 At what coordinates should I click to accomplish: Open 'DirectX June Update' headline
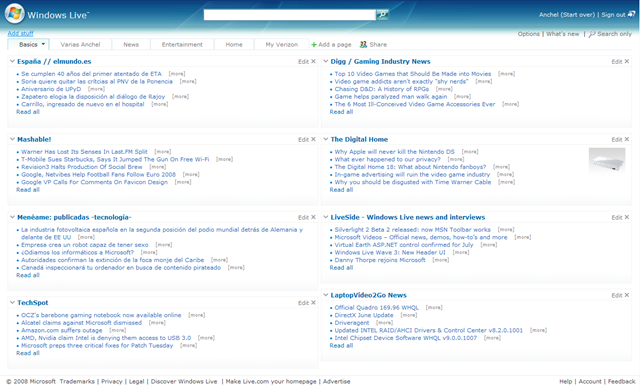[364, 315]
